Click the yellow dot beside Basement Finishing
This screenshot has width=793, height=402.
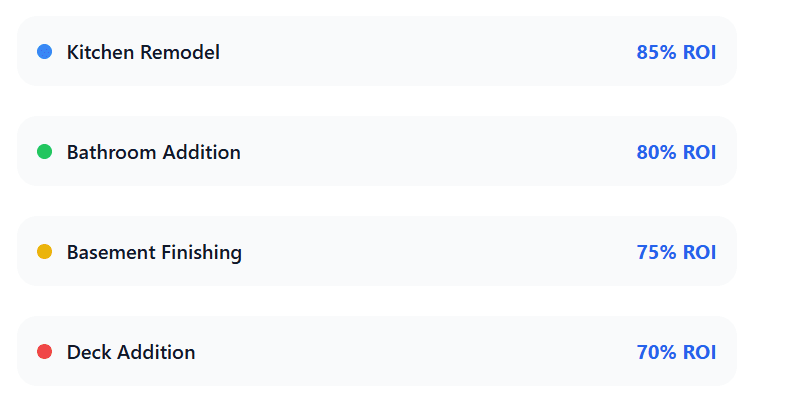click(x=45, y=252)
